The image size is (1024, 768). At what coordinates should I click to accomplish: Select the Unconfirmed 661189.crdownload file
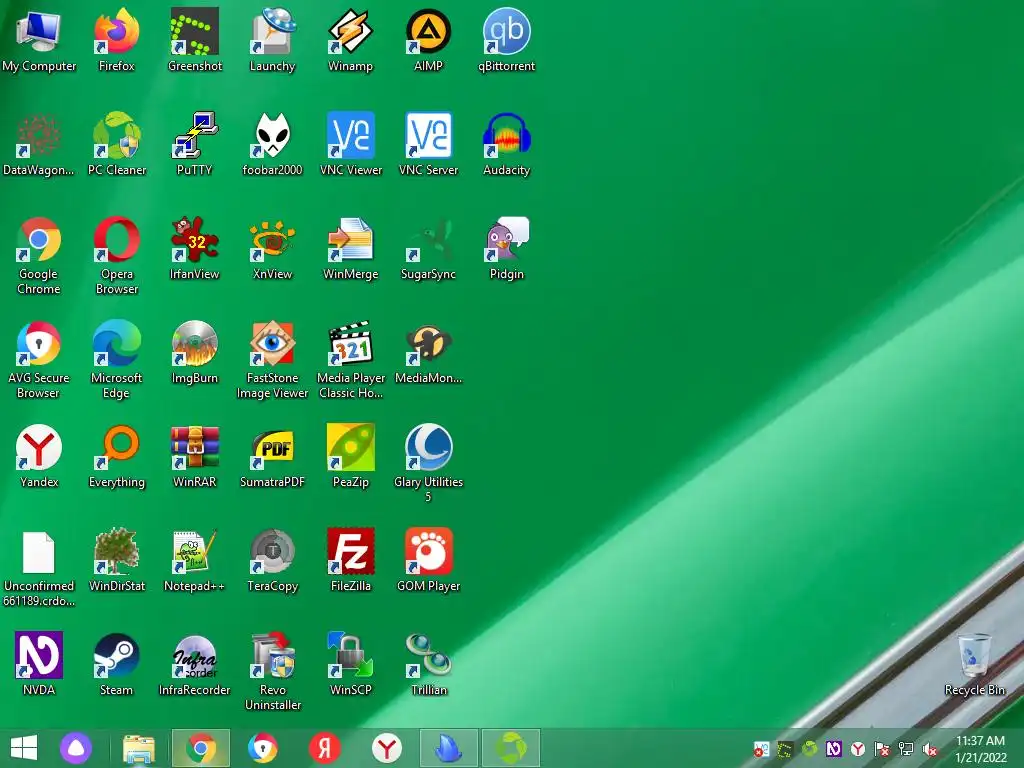[x=39, y=567]
